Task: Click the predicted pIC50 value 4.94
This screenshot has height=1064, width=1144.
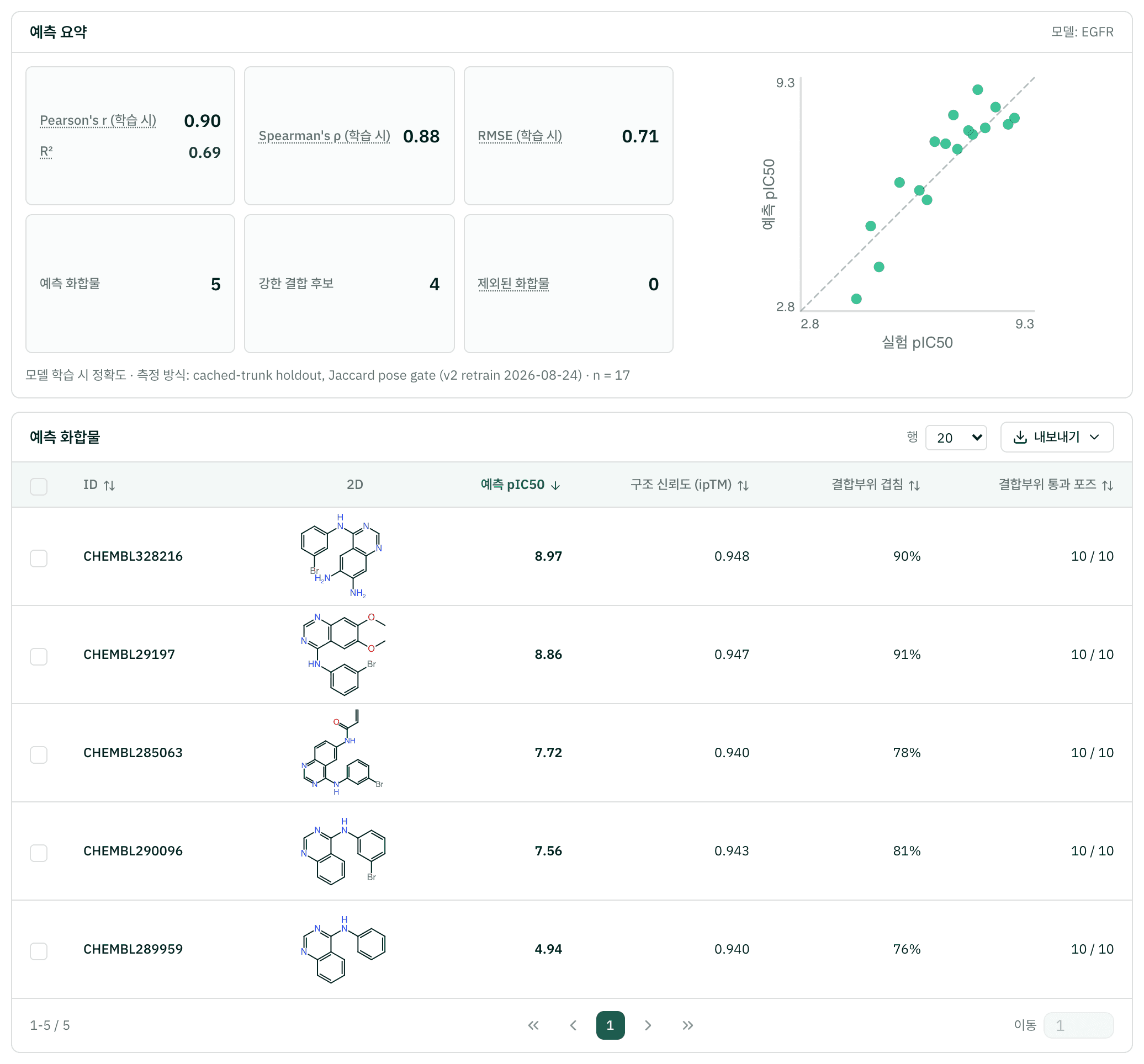Action: [x=548, y=950]
